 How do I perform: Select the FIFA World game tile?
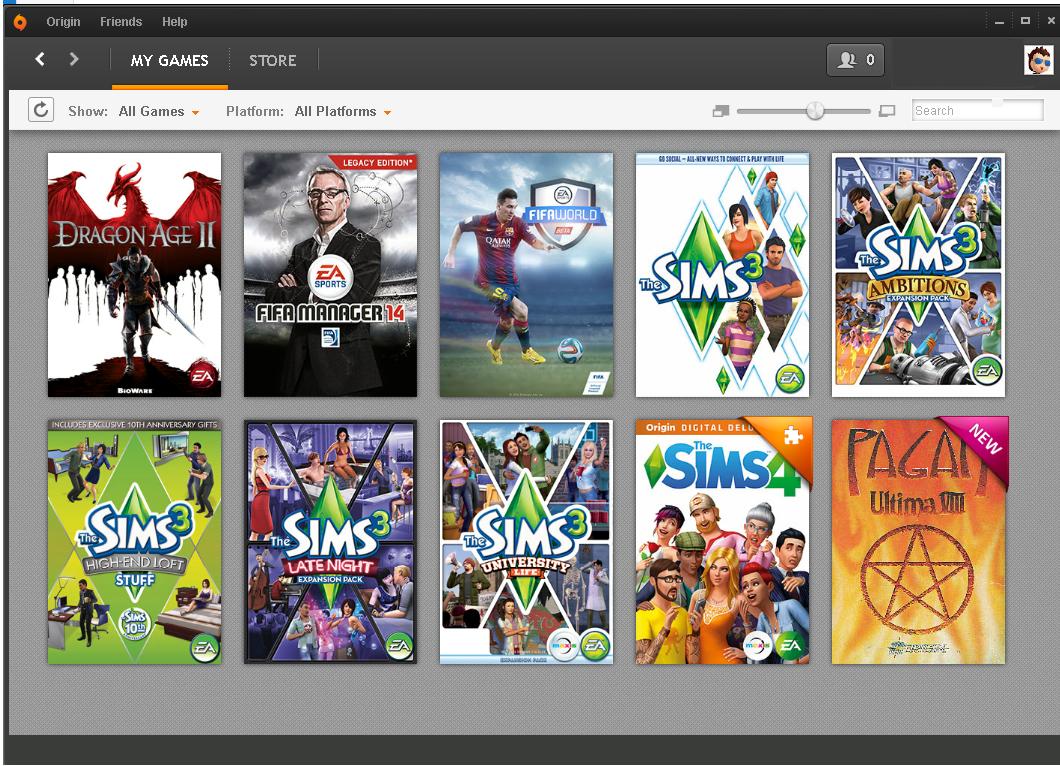pos(527,274)
